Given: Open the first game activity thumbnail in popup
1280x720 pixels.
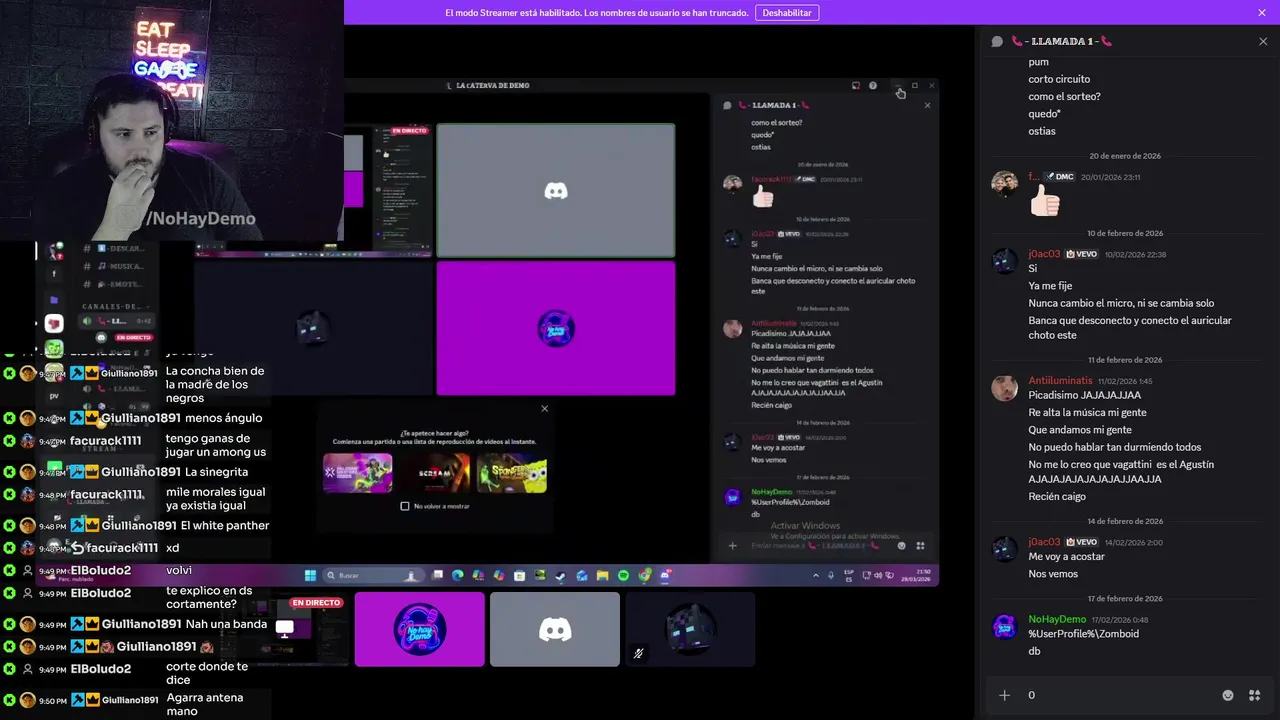Looking at the screenshot, I should pos(358,473).
